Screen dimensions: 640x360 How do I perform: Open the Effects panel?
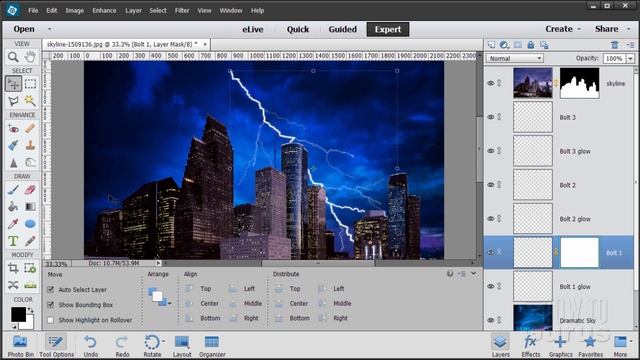pos(531,345)
